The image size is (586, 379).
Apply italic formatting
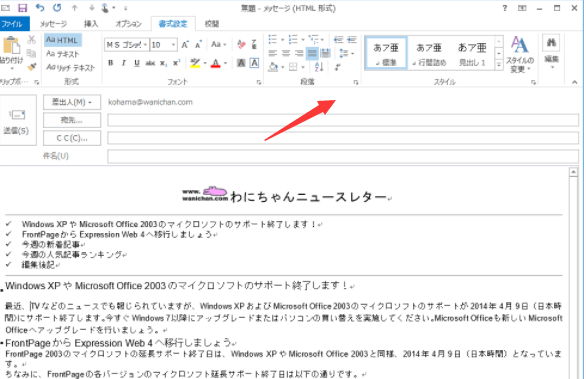tap(123, 63)
